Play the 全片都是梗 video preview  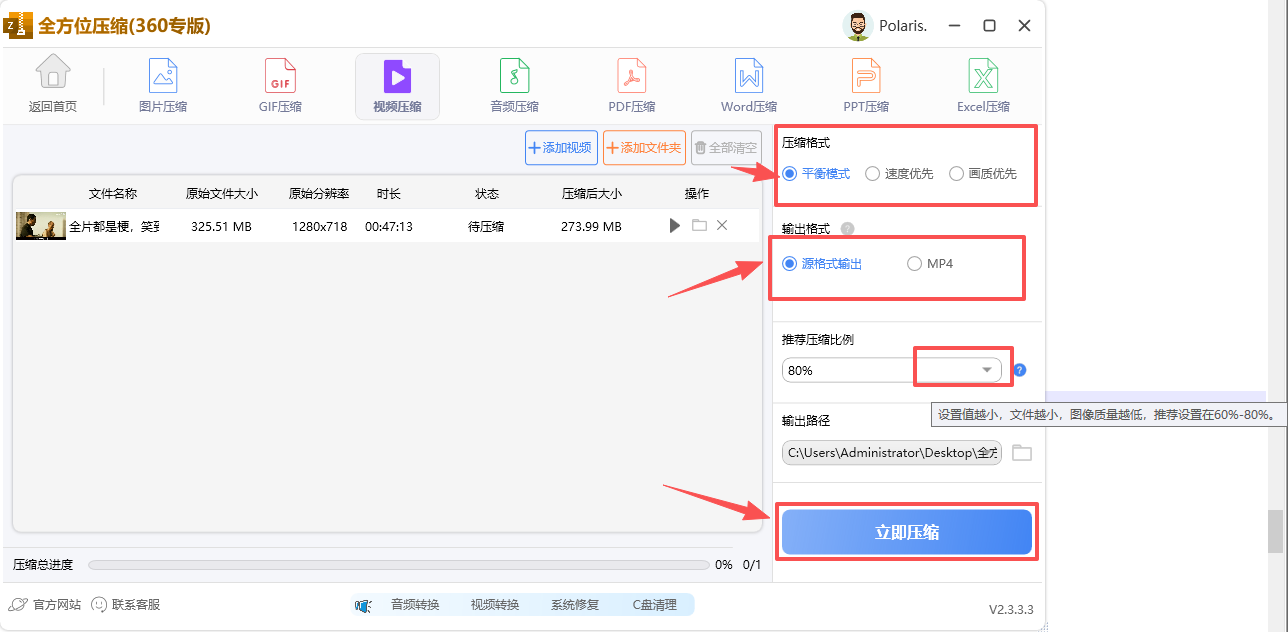click(x=673, y=225)
